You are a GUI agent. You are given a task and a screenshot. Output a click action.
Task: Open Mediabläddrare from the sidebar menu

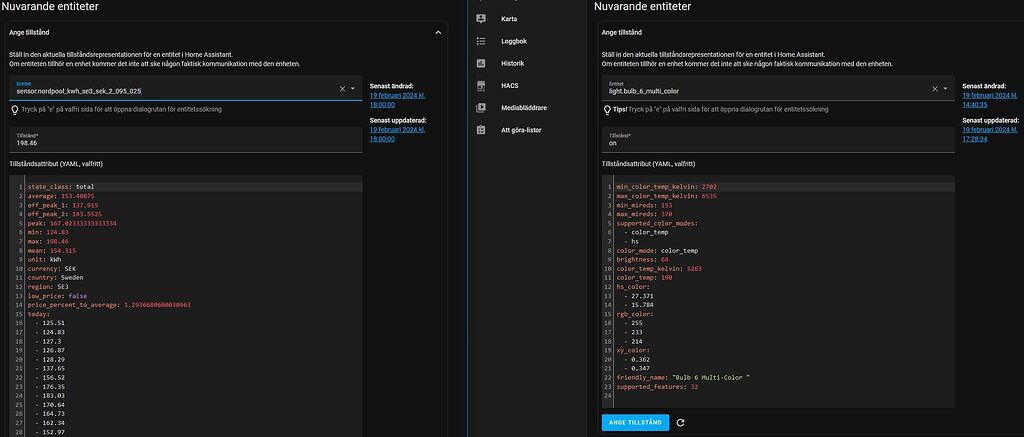523,107
